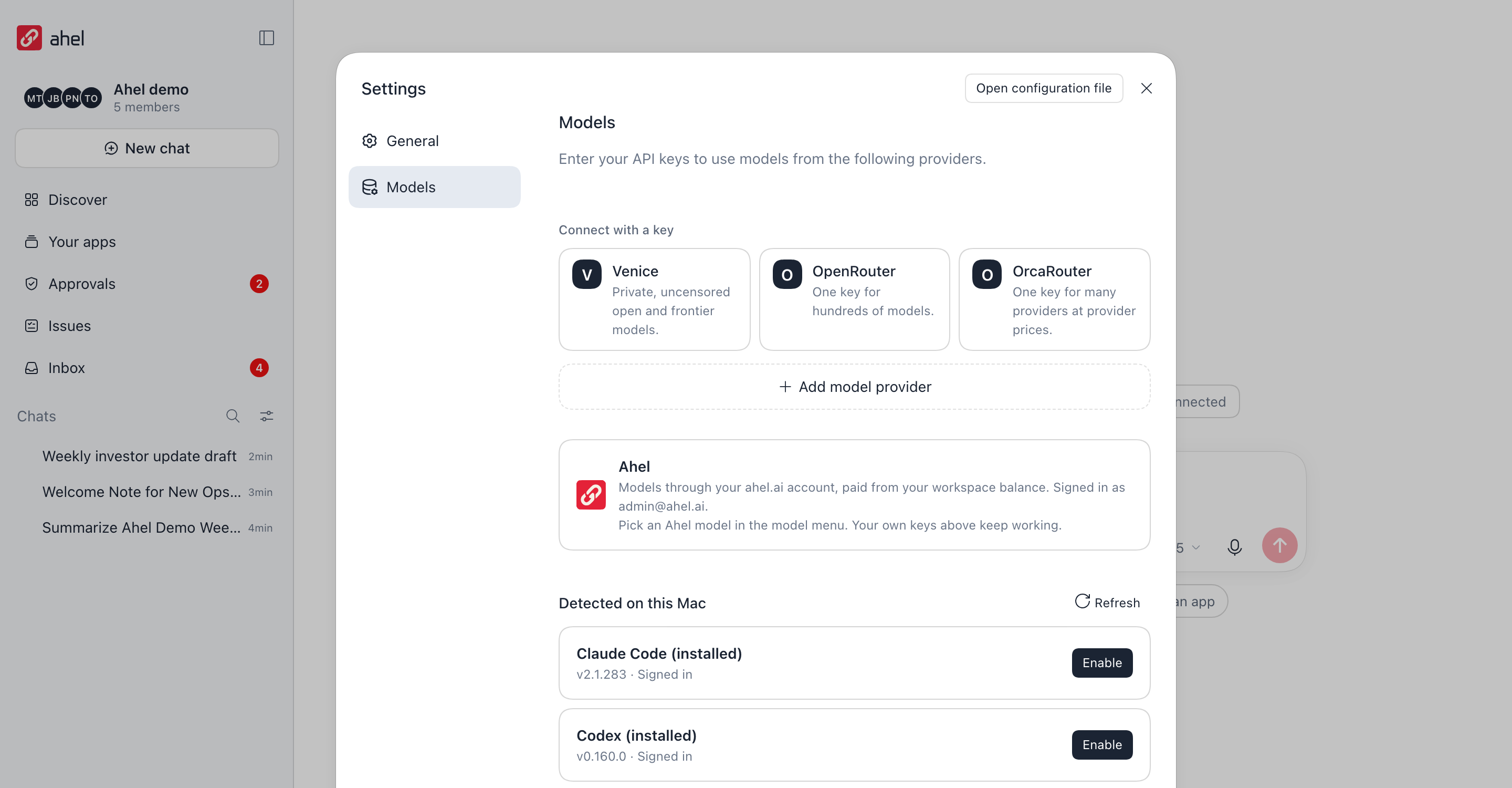Open configuration file

1044,88
